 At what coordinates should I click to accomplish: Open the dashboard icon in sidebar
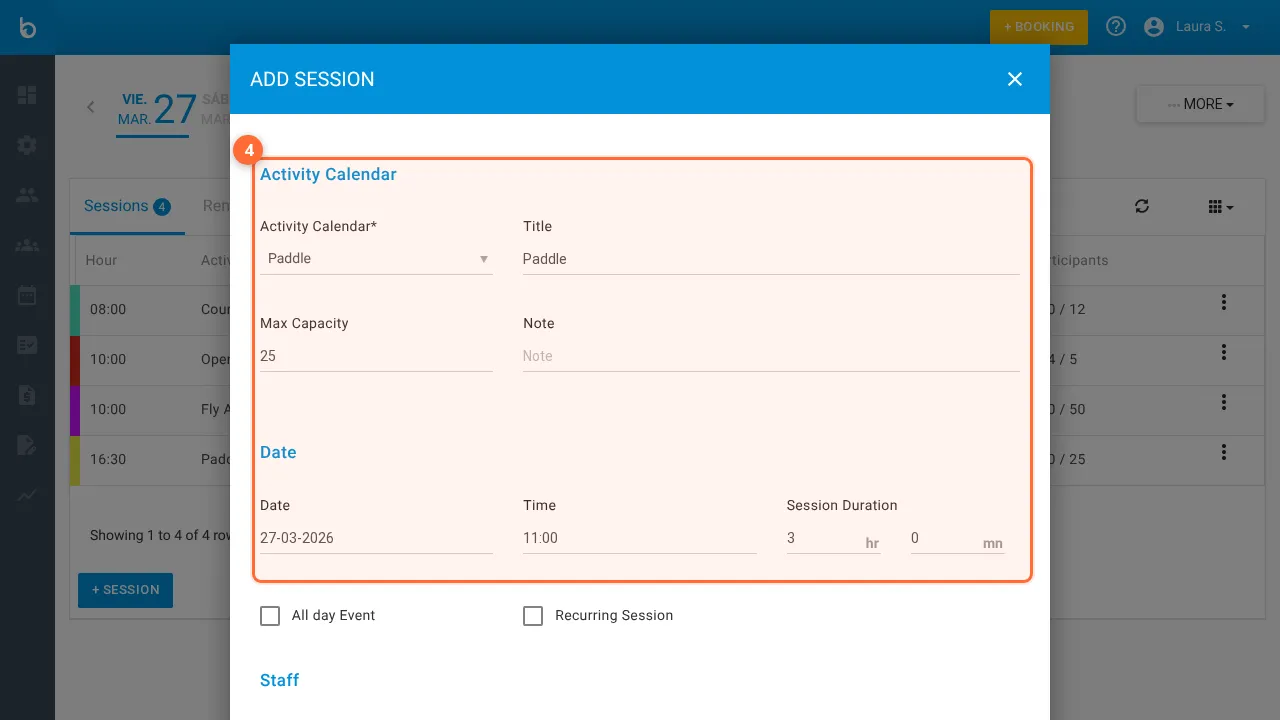click(27, 95)
